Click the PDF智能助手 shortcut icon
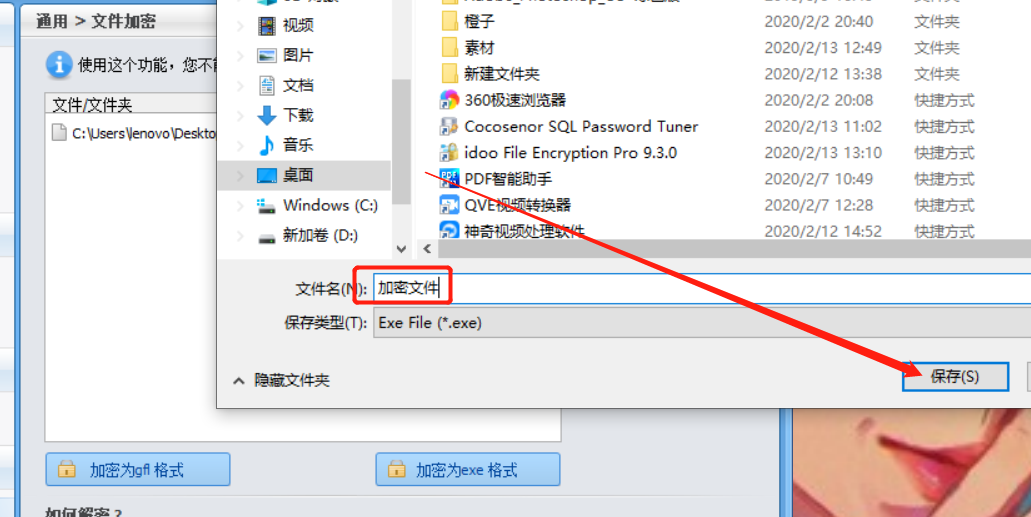1031x517 pixels. (x=449, y=179)
